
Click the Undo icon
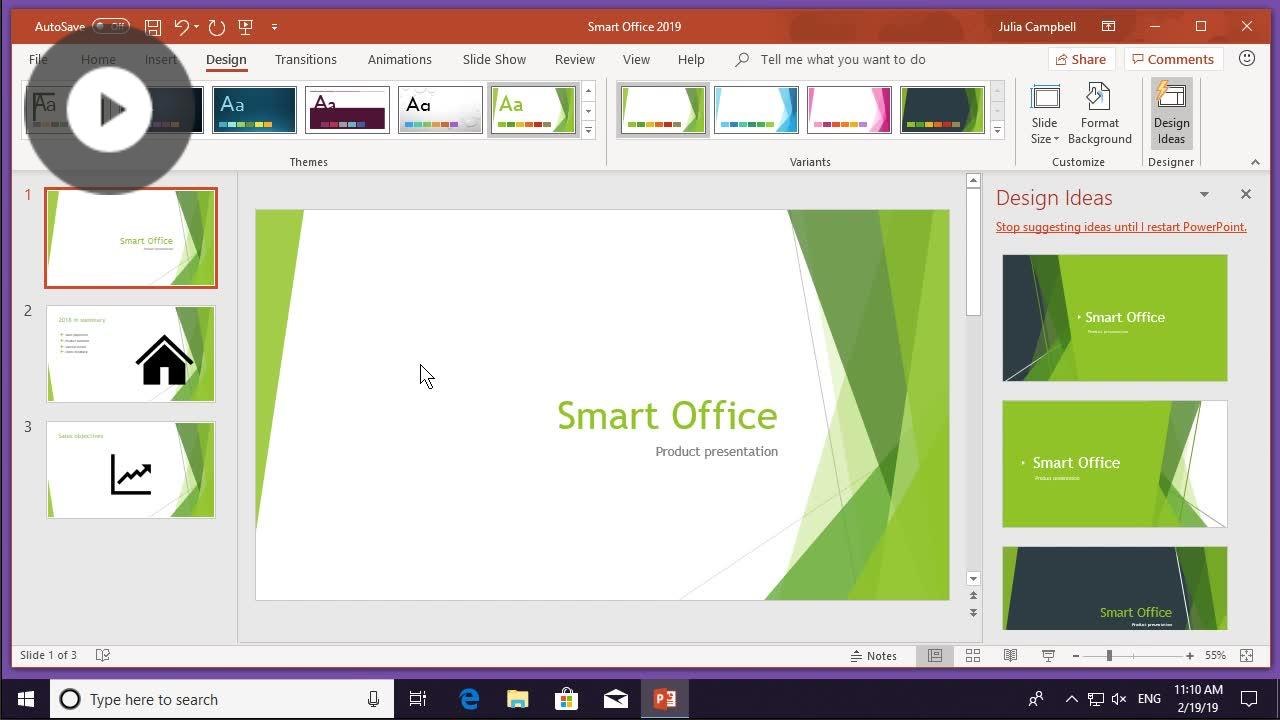tap(181, 27)
